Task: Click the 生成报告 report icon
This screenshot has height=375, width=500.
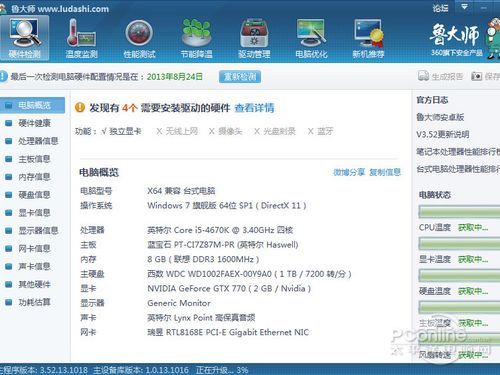Action: (x=423, y=76)
